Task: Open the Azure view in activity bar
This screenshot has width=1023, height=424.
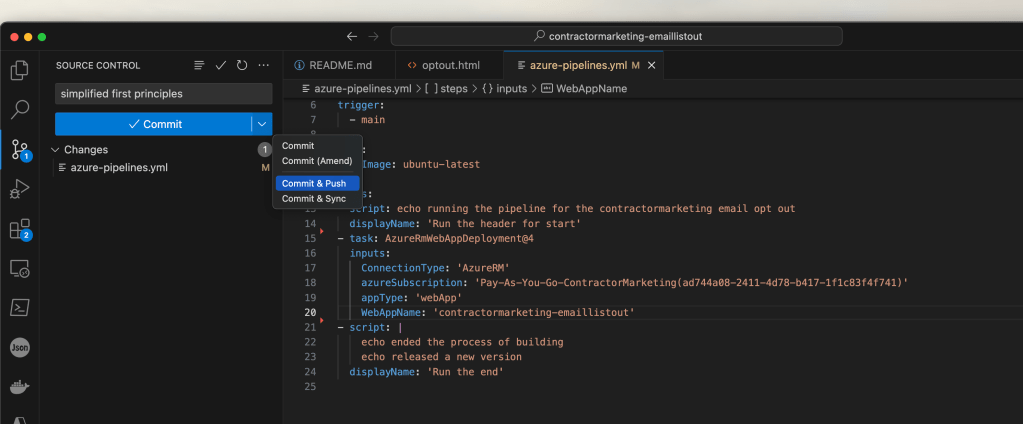Action: click(20, 419)
